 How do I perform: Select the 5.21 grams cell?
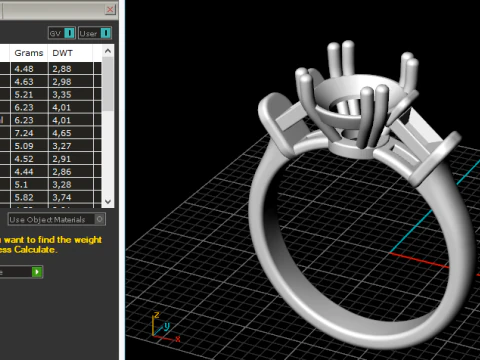tap(29, 95)
